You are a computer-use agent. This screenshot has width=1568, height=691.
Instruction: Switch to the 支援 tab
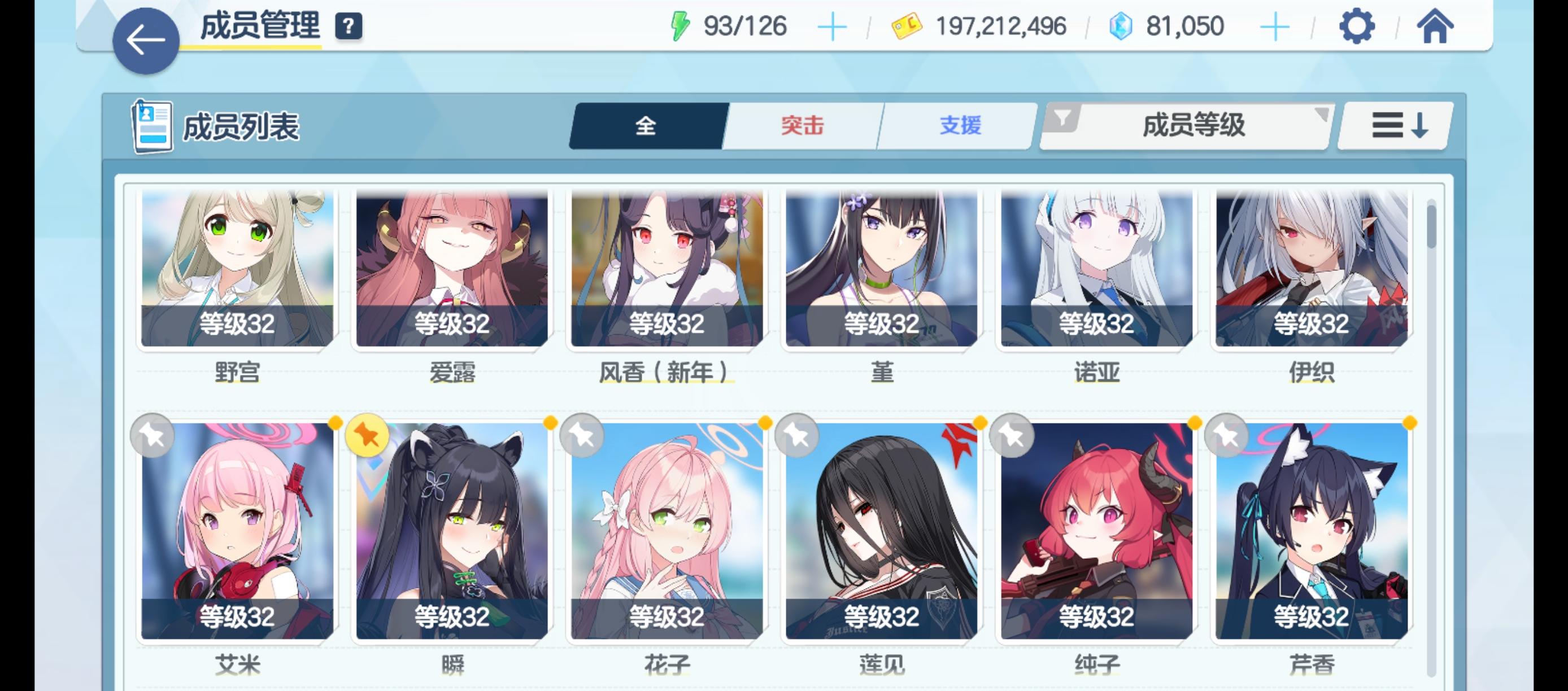960,126
